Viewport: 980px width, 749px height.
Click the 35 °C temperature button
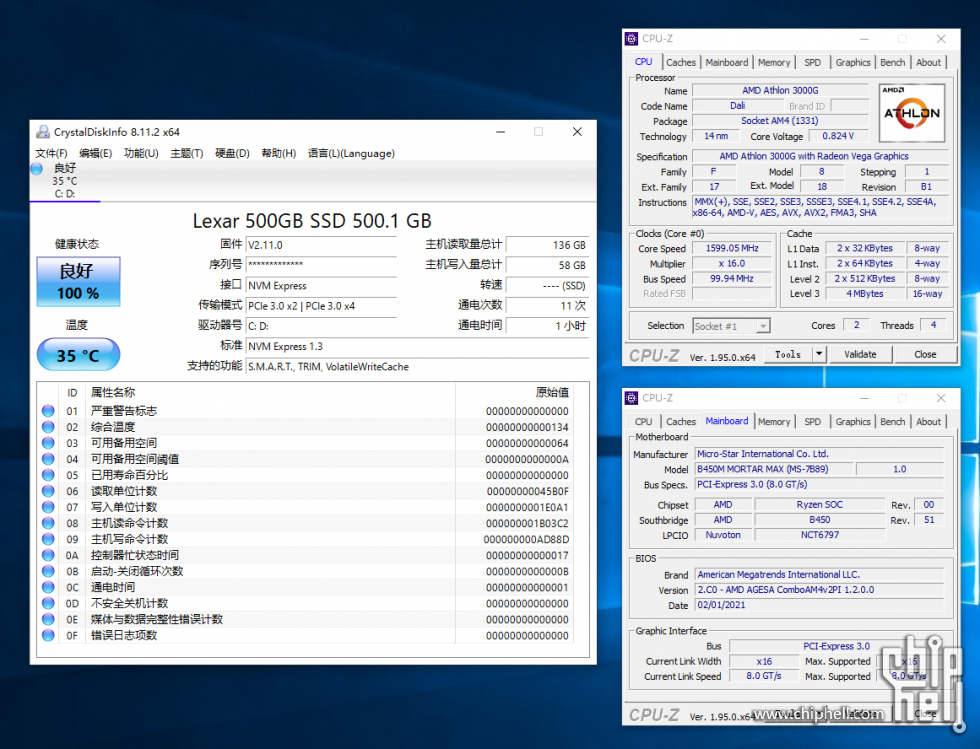pyautogui.click(x=78, y=355)
